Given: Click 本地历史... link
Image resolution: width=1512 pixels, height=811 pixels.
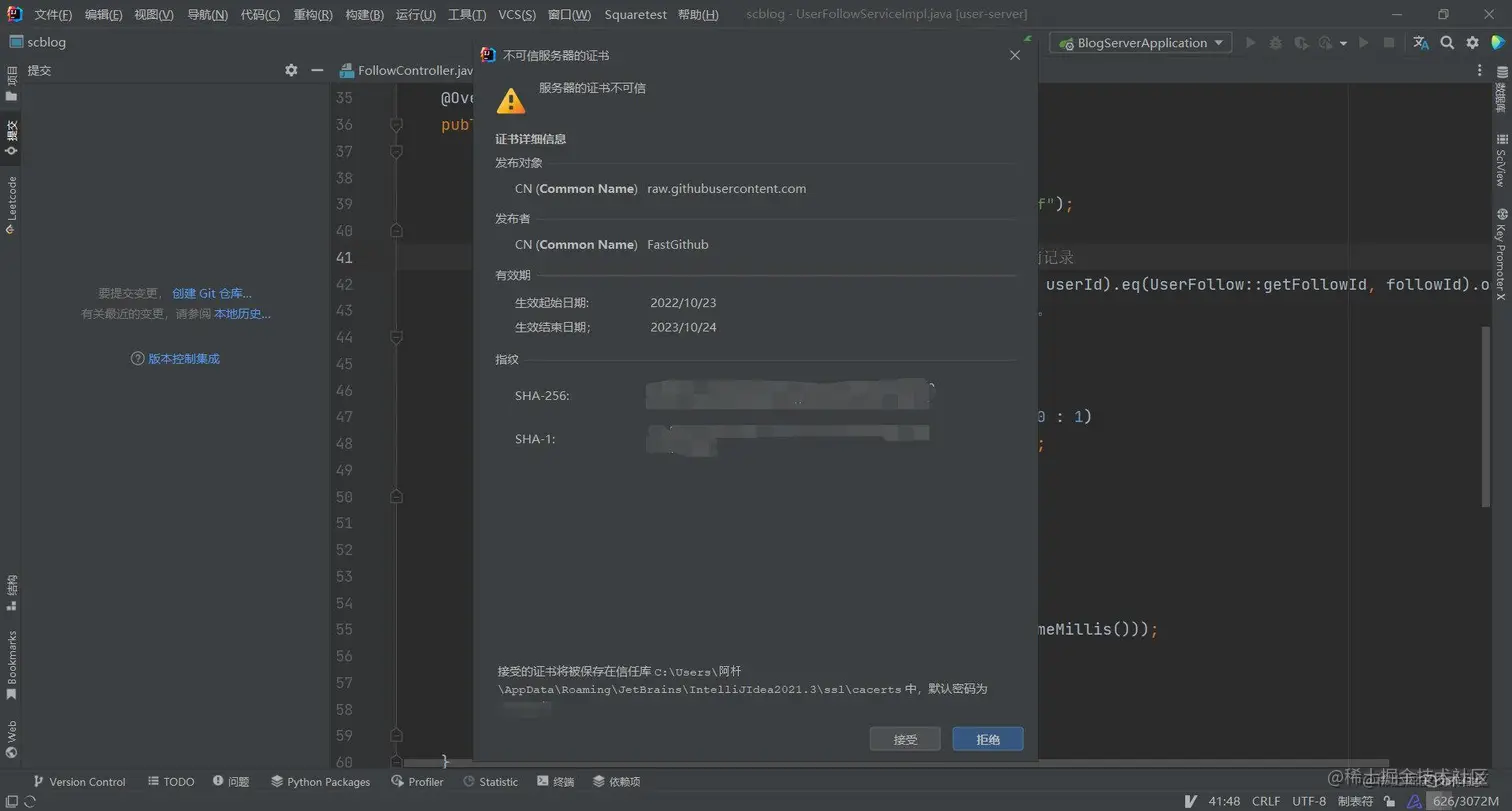Looking at the screenshot, I should 242,314.
